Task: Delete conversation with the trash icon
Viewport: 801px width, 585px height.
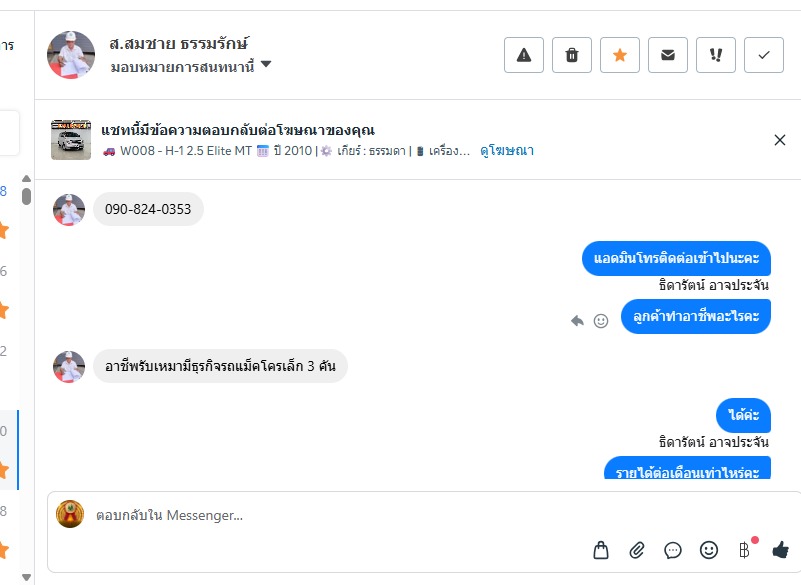Action: (x=572, y=56)
